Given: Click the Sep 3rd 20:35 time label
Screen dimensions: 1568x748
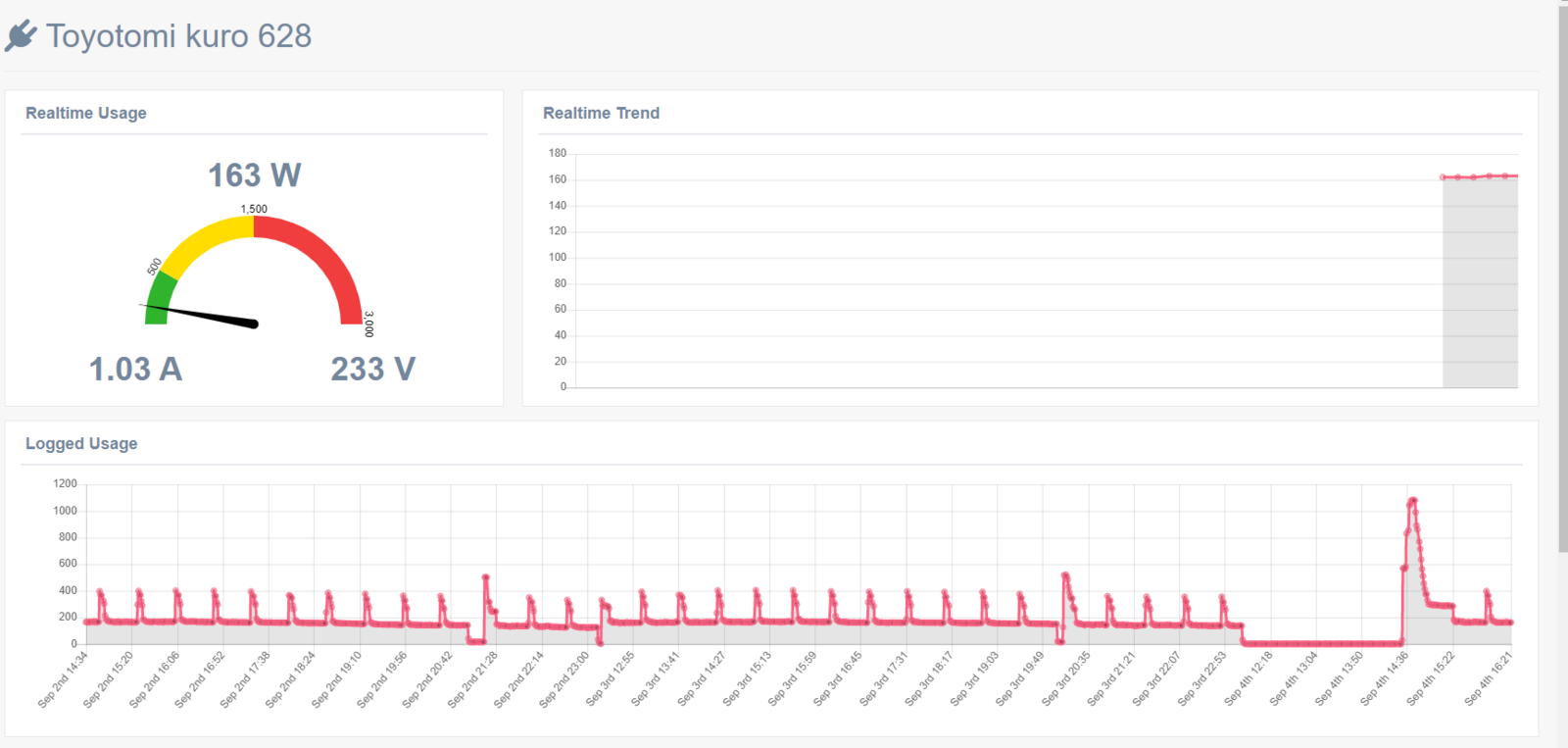Looking at the screenshot, I should click(x=1065, y=678).
